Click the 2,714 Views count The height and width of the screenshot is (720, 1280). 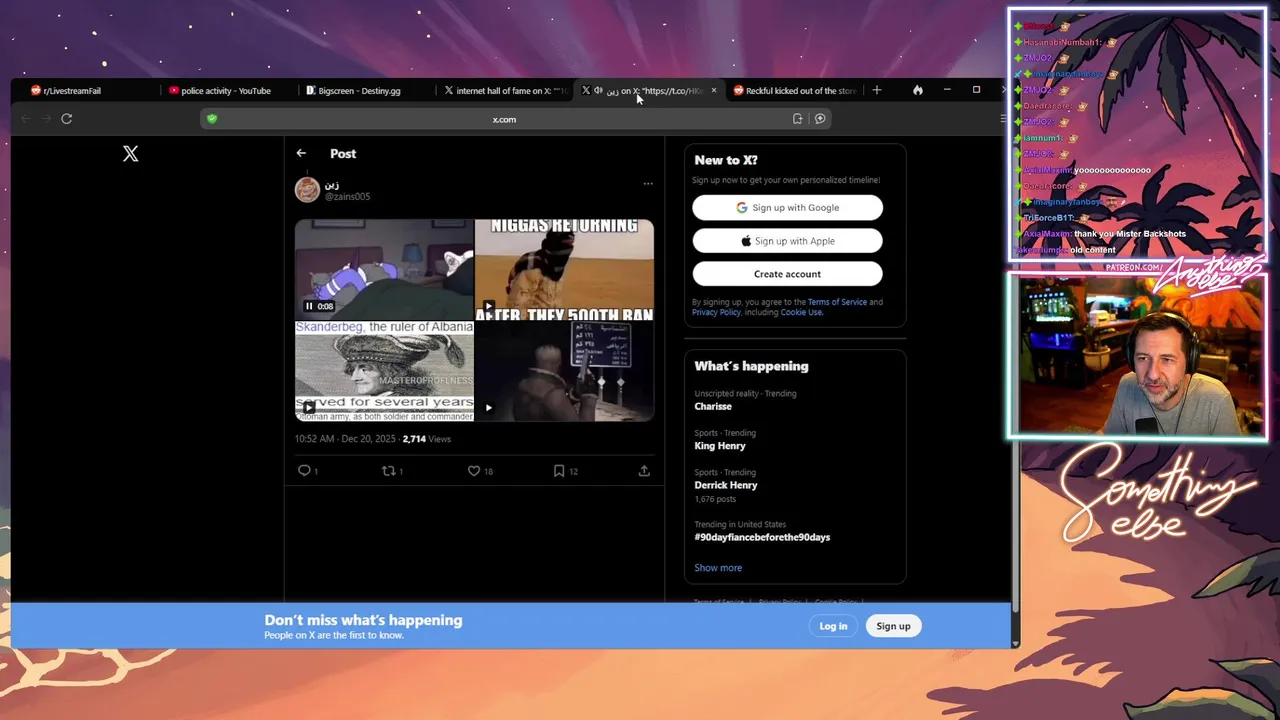(427, 439)
